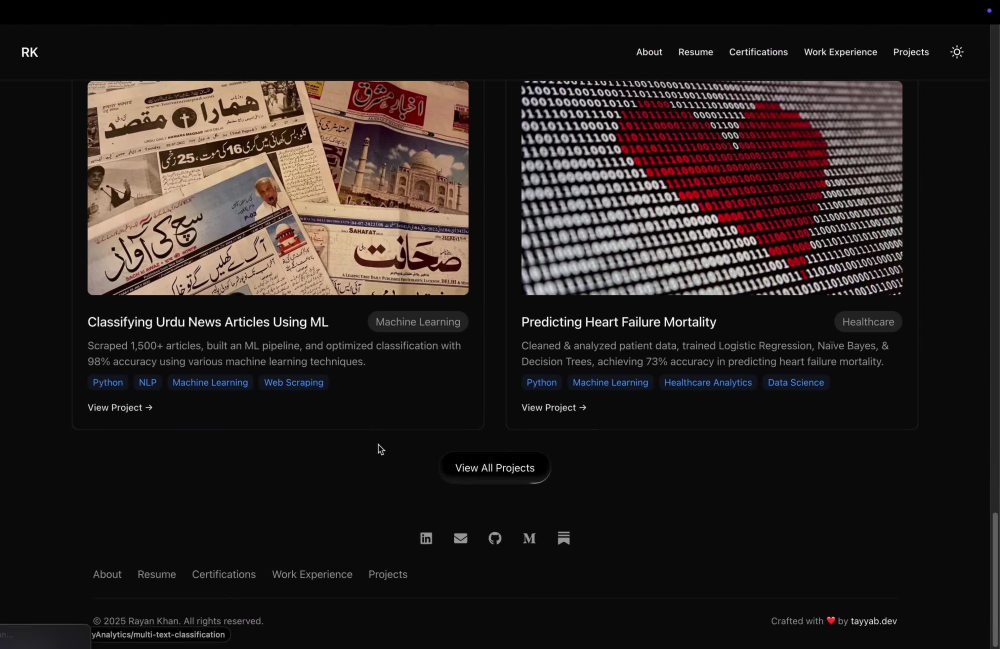This screenshot has height=649, width=1000.
Task: Click the Classifying Urdu News Articles title
Action: (x=208, y=322)
